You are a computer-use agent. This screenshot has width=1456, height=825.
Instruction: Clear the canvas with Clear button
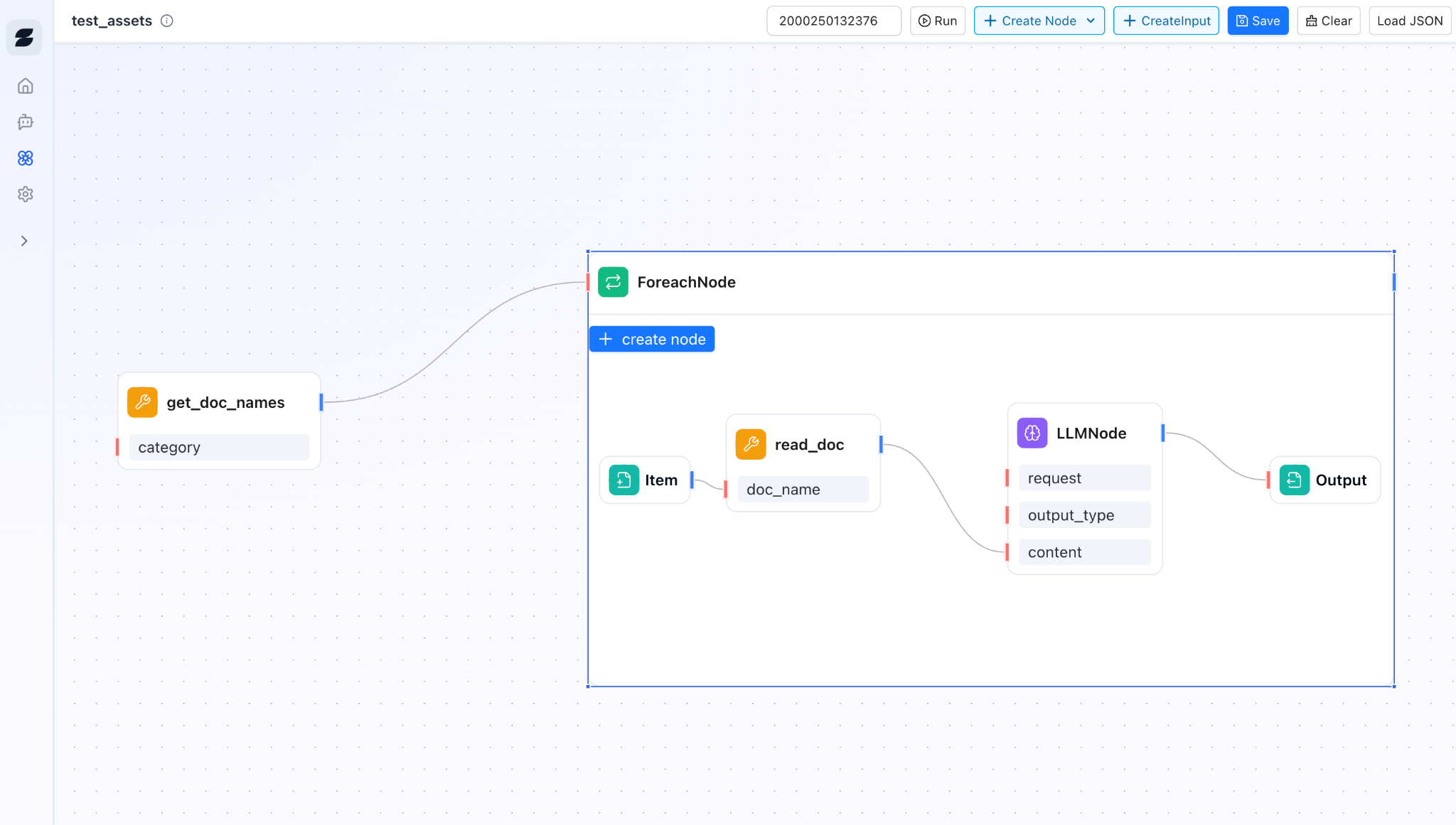pos(1329,21)
